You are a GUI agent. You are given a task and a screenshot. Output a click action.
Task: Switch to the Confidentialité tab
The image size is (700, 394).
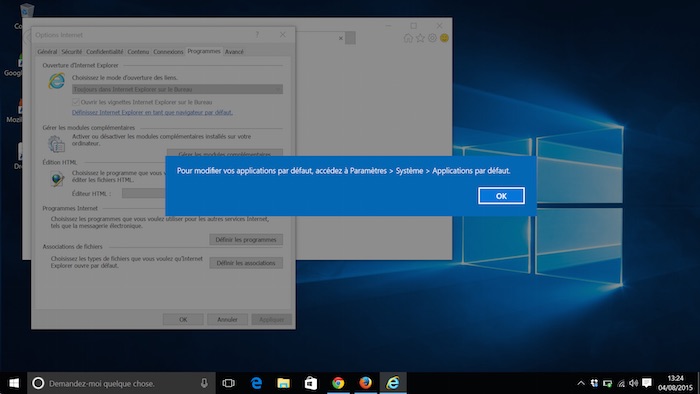tap(104, 52)
